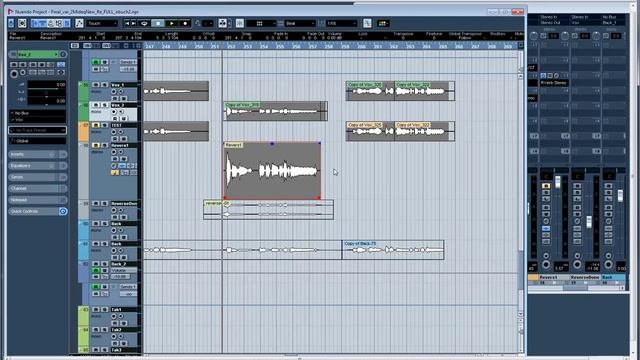
Task: Mute the ReverceDown track
Action: tap(96, 203)
